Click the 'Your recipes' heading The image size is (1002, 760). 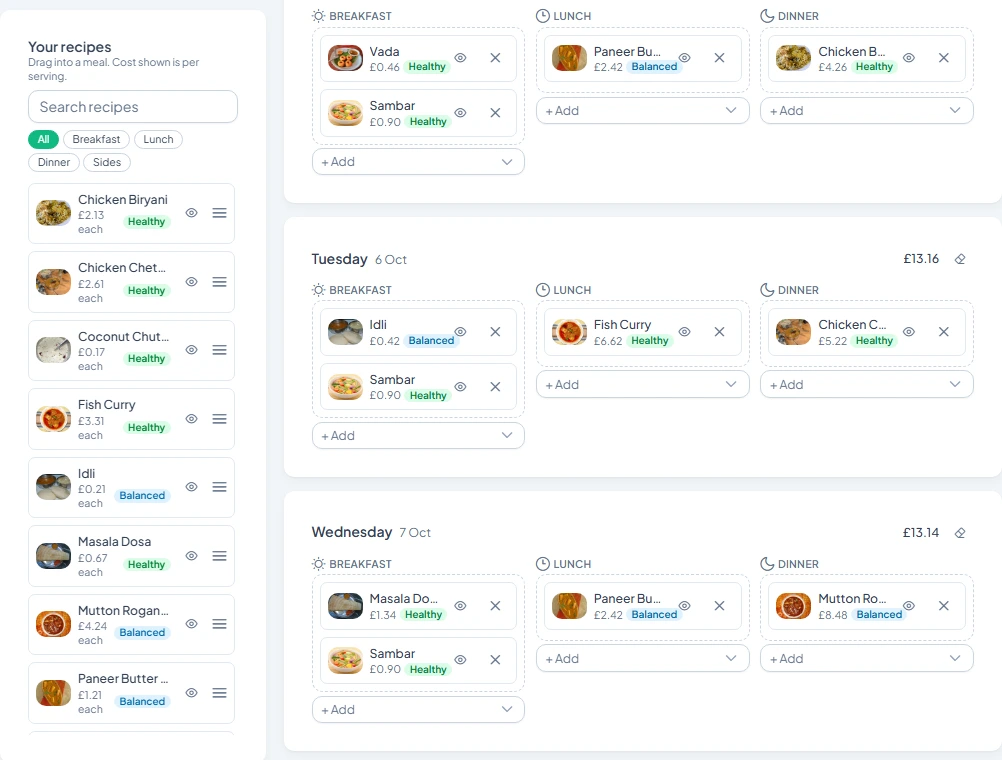(x=70, y=47)
